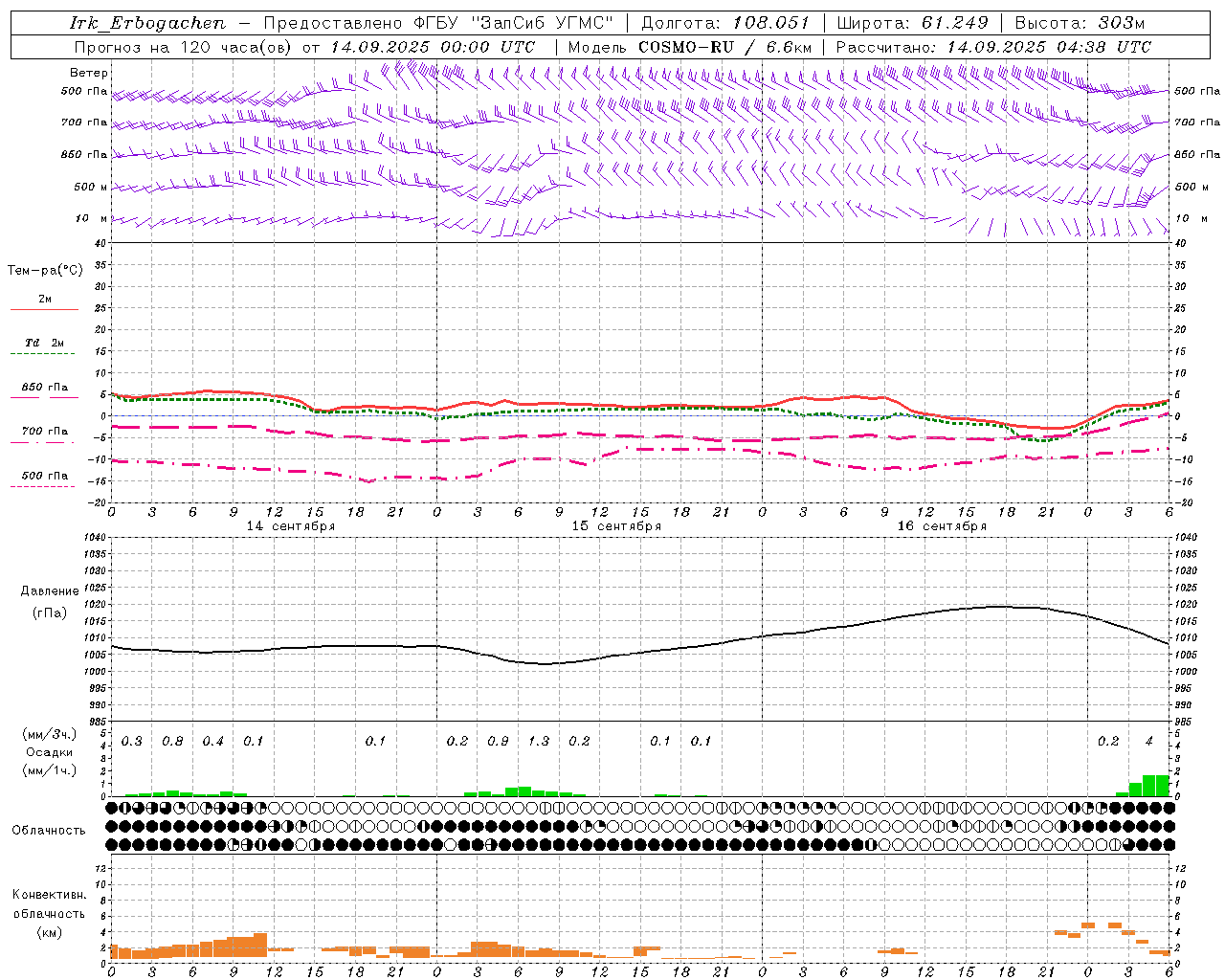Click forecast start time 14.09.2025 00:00 UTC
The image size is (1225, 980).
point(433,47)
